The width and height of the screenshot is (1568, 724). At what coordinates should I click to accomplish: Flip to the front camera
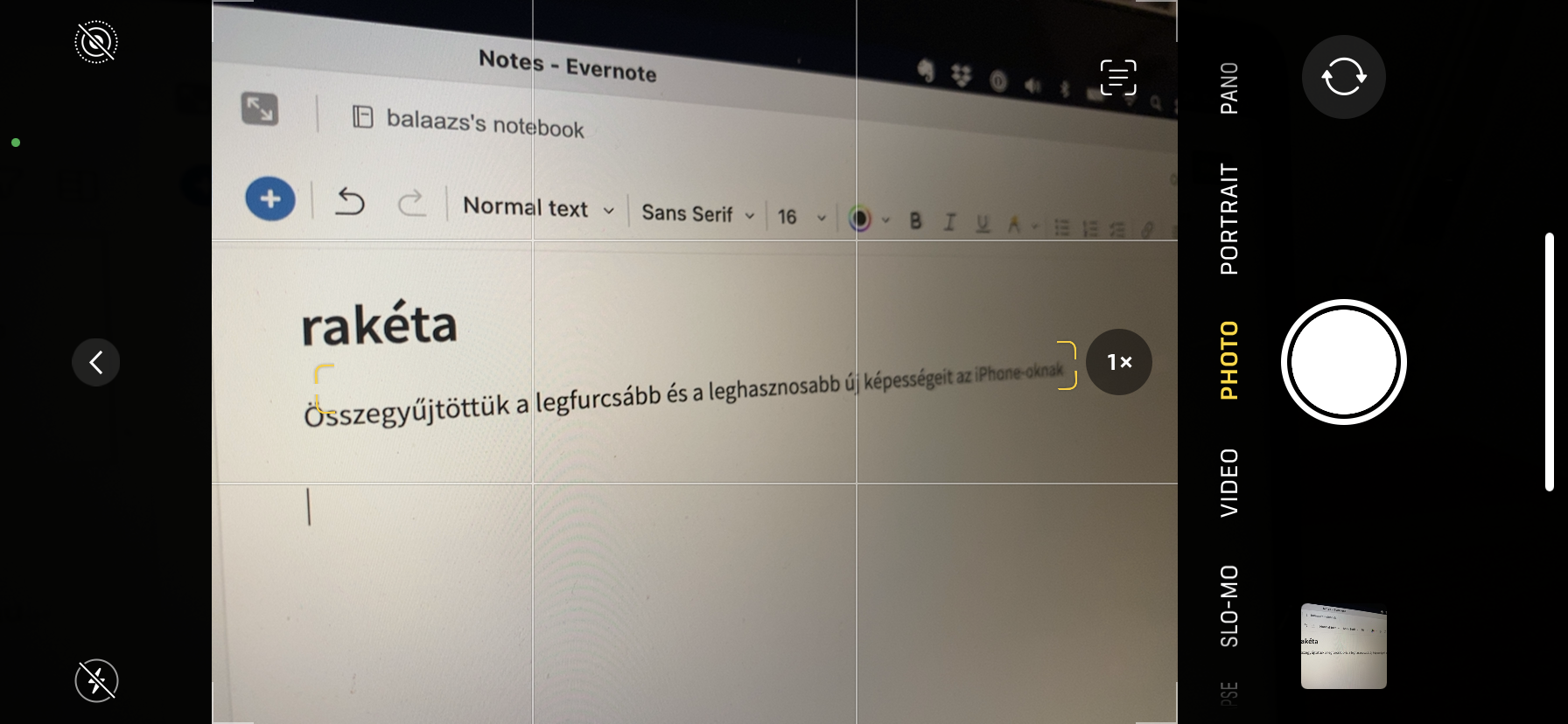1343,77
